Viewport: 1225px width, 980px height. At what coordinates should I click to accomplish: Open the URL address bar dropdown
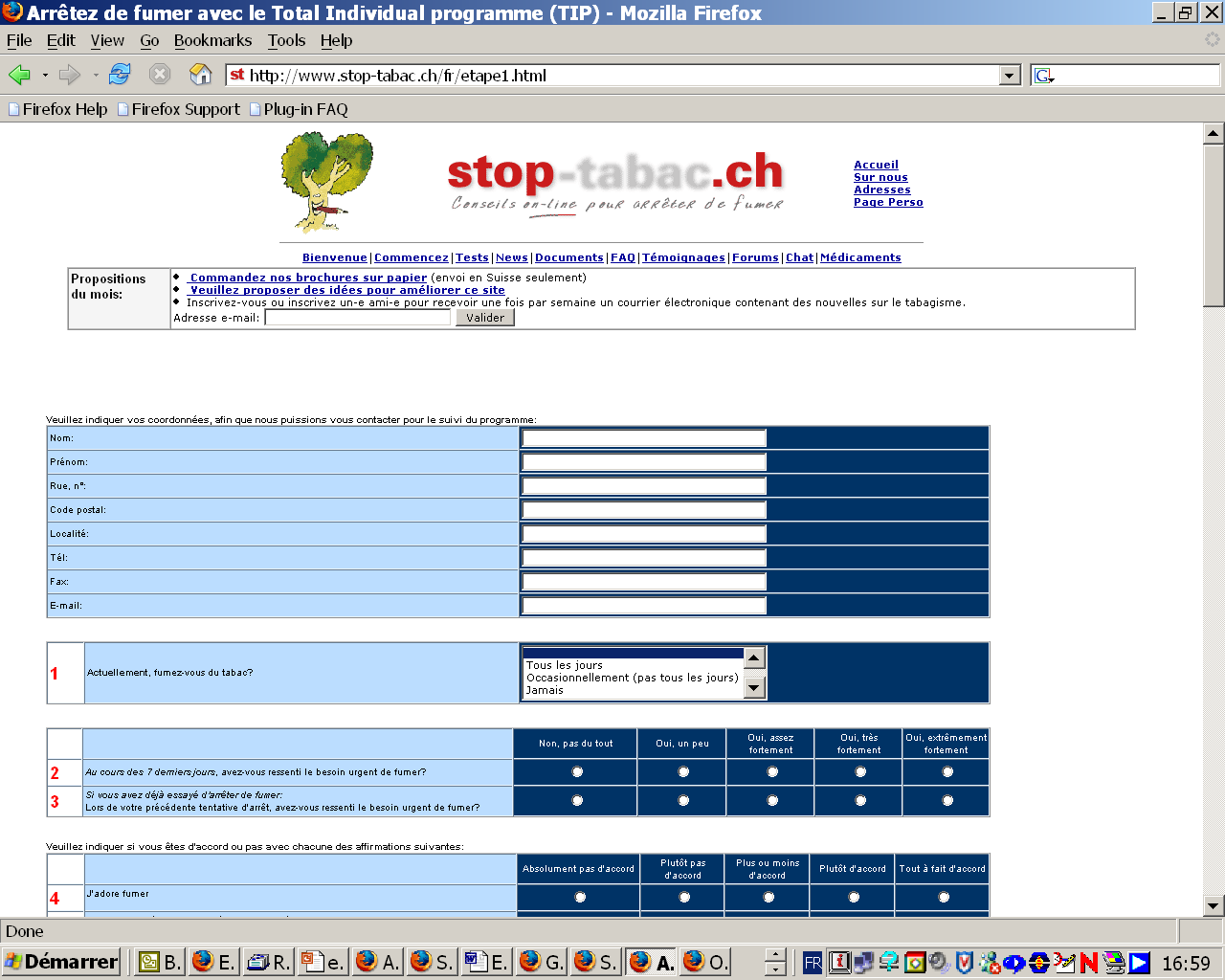coord(1010,76)
